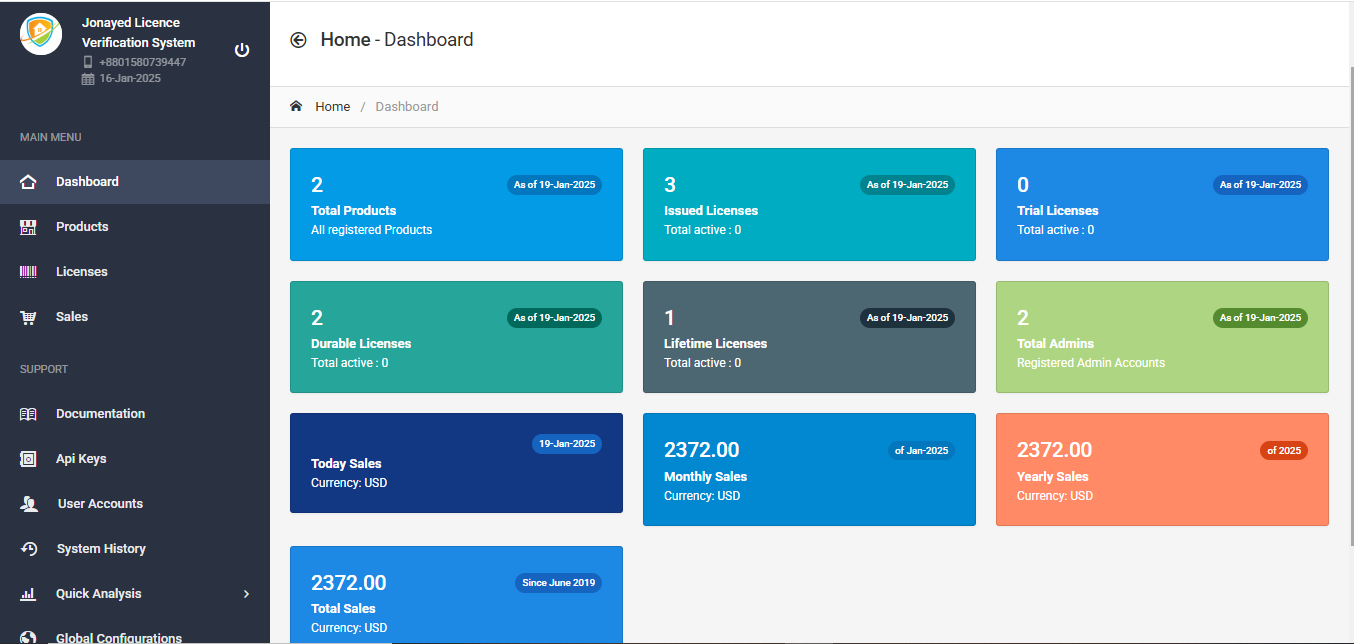Click the Home breadcrumb link
The width and height of the screenshot is (1354, 644).
[x=332, y=106]
